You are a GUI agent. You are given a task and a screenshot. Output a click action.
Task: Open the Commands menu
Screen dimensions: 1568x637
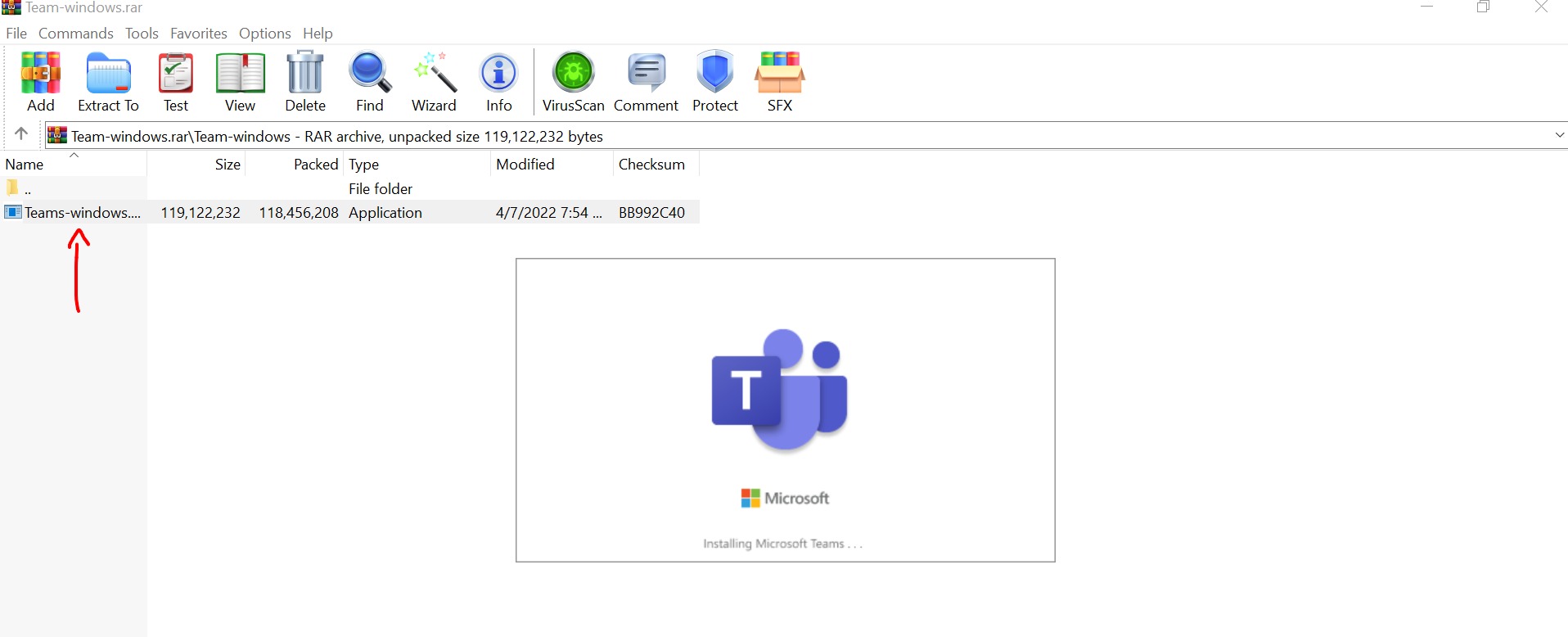[x=75, y=34]
